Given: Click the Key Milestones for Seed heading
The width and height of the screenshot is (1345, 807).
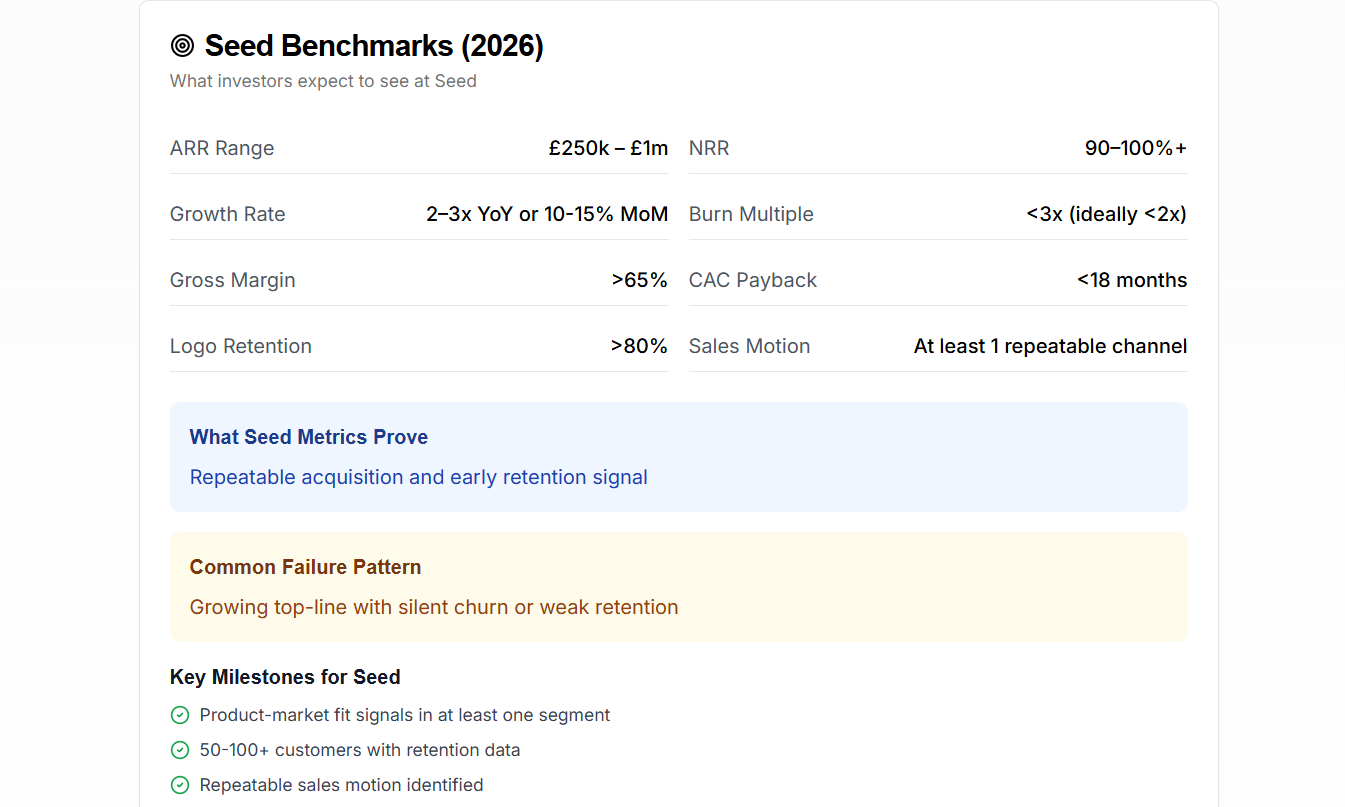Looking at the screenshot, I should [x=285, y=677].
